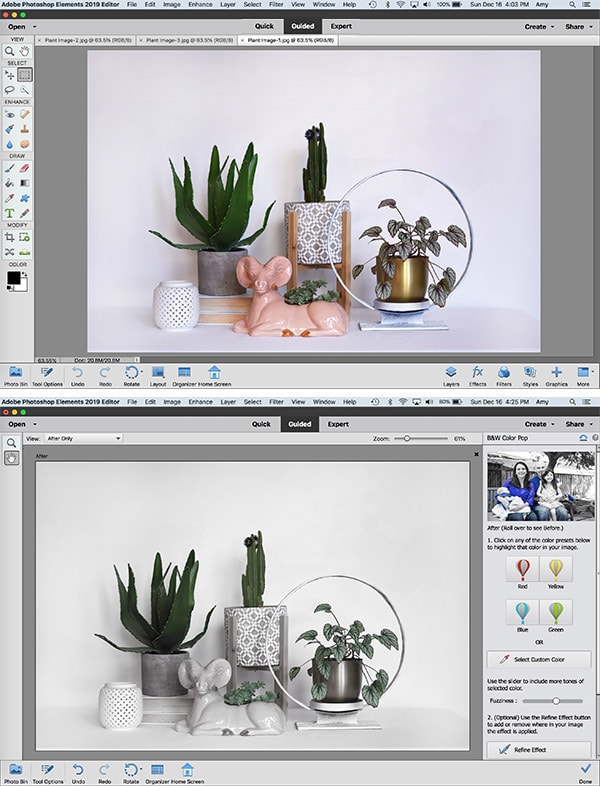The image size is (600, 786).
Task: Select the Smart Brush tool
Action: click(9, 129)
